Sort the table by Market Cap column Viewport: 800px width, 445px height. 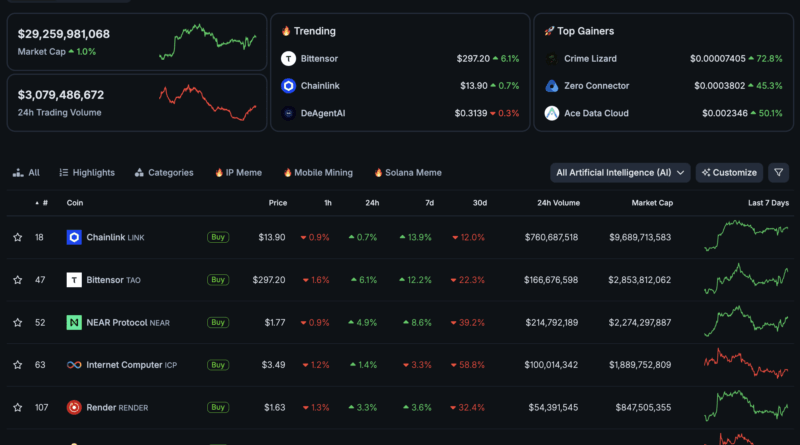click(x=650, y=203)
